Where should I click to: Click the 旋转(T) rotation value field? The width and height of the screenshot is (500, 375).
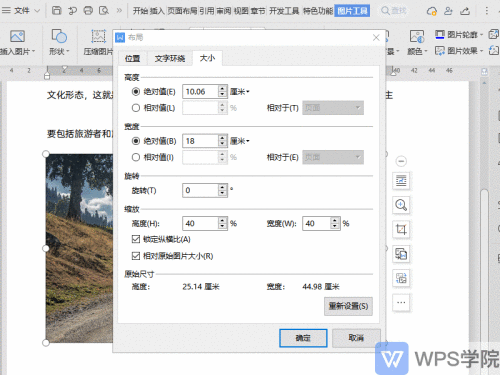201,190
